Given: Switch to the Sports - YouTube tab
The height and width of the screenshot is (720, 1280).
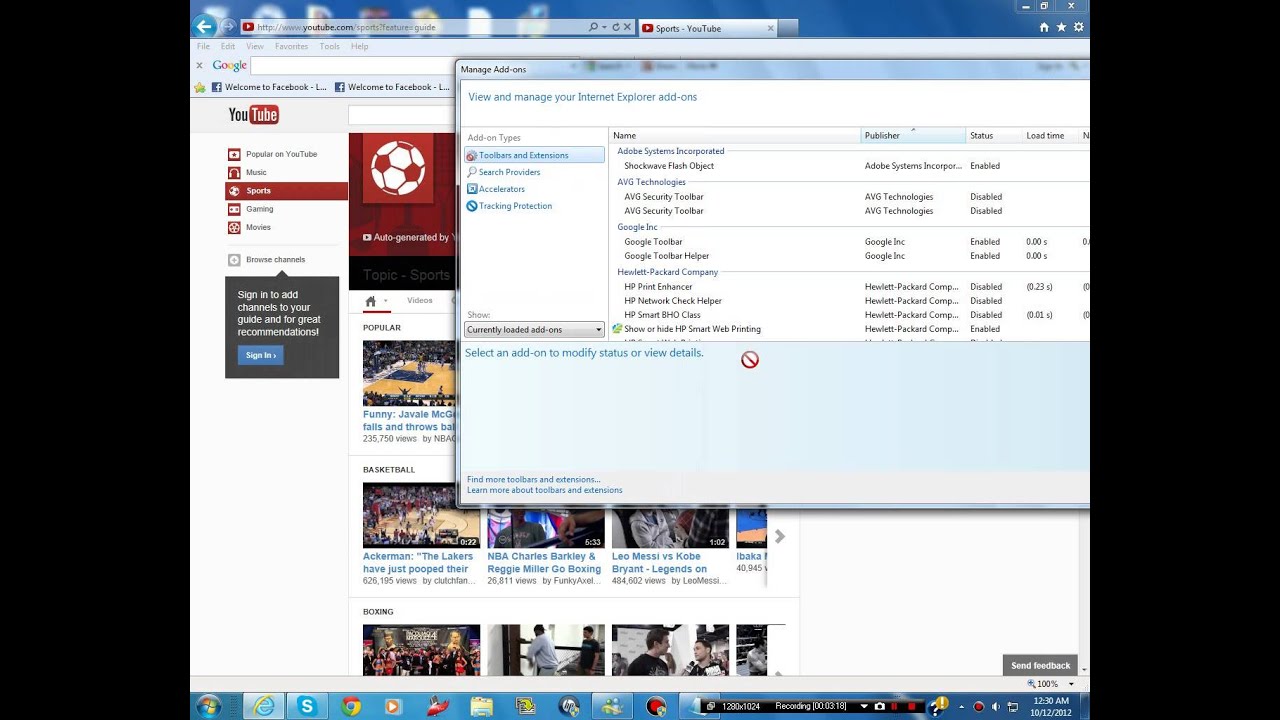Looking at the screenshot, I should click(707, 28).
